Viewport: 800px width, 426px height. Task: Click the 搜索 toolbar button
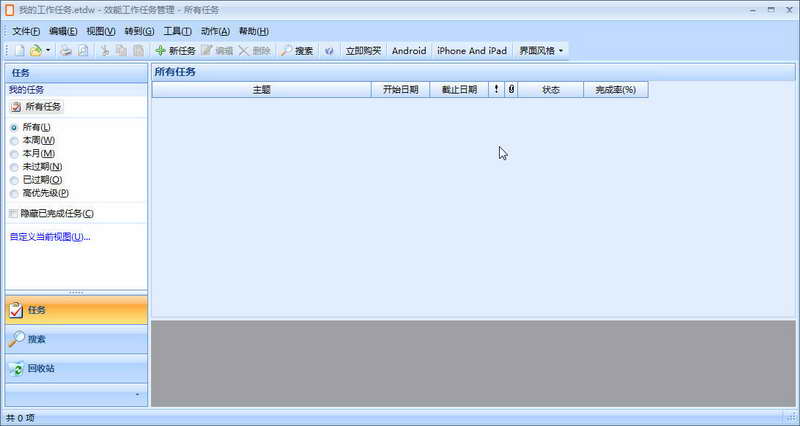(297, 51)
